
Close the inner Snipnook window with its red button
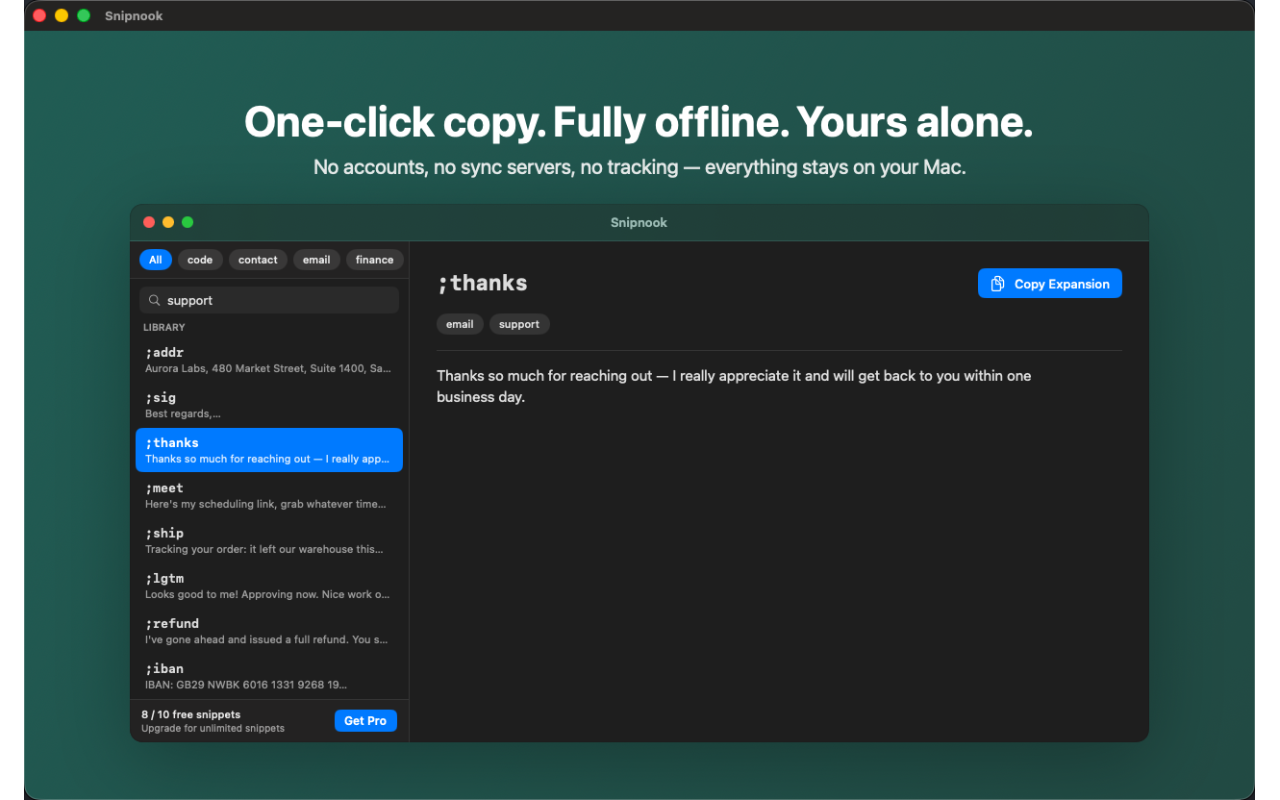tap(149, 222)
